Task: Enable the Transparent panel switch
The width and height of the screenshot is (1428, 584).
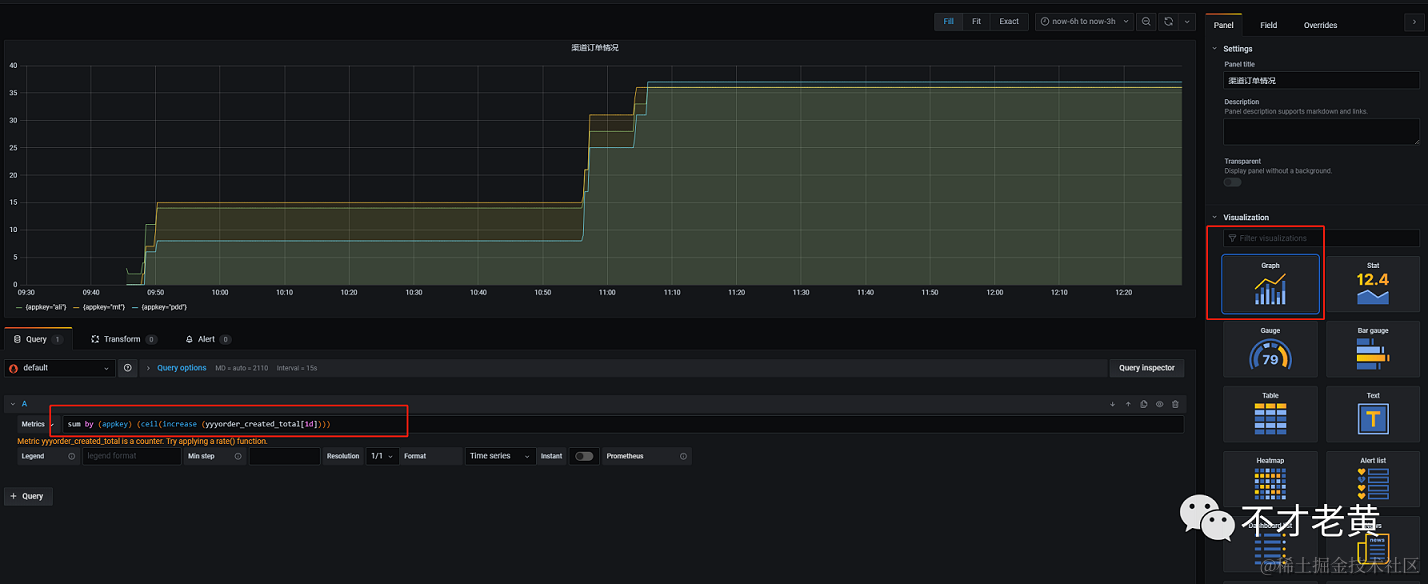Action: pos(1232,182)
